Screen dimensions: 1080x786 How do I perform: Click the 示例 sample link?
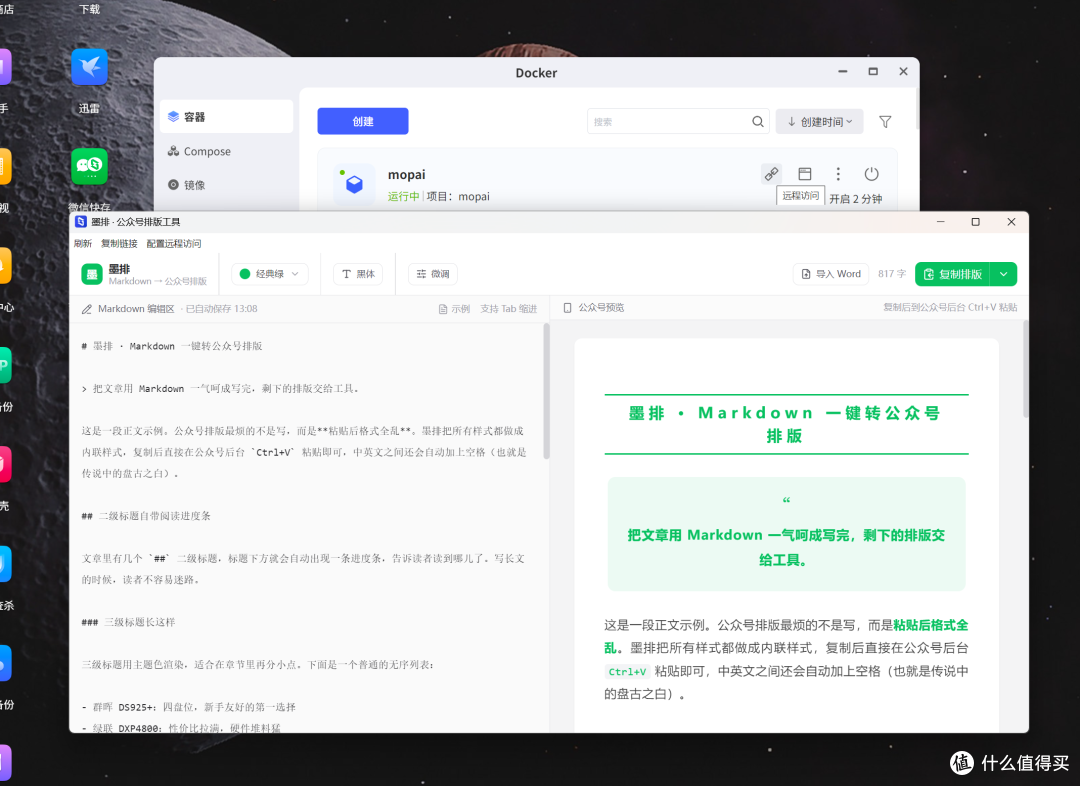[455, 309]
